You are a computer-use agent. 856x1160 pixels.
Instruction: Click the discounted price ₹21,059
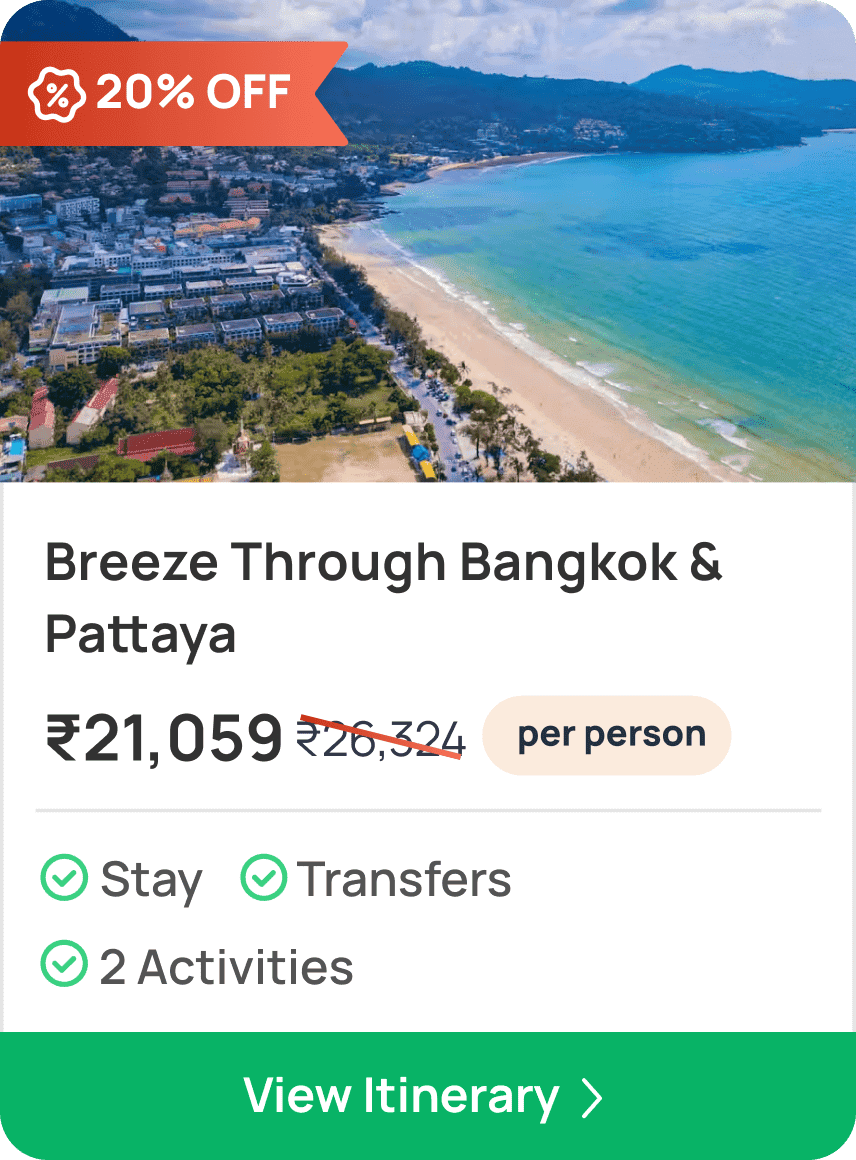pyautogui.click(x=164, y=738)
